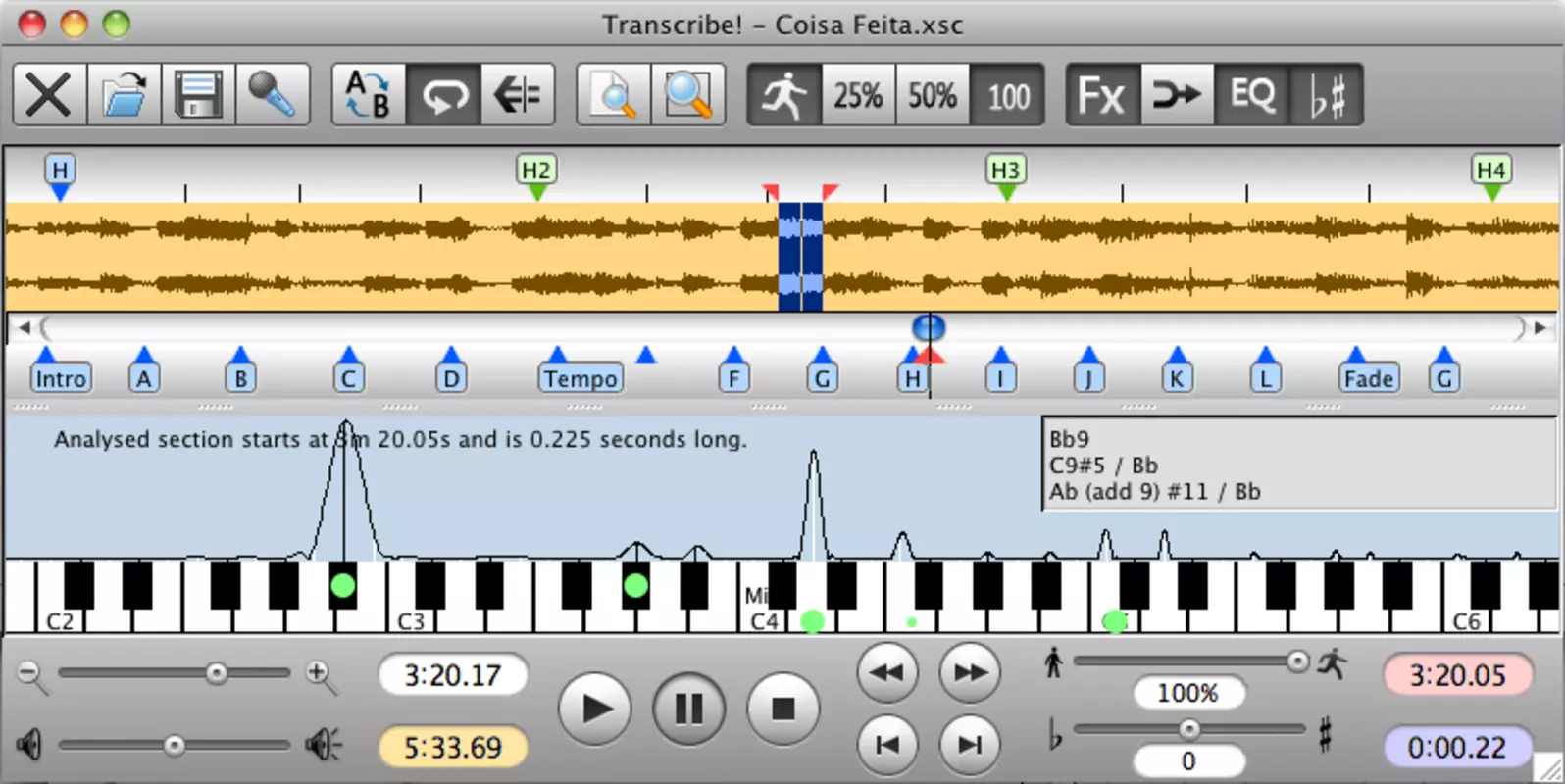
Task: Click the overview scrollbar blue position knob
Action: pyautogui.click(x=929, y=327)
